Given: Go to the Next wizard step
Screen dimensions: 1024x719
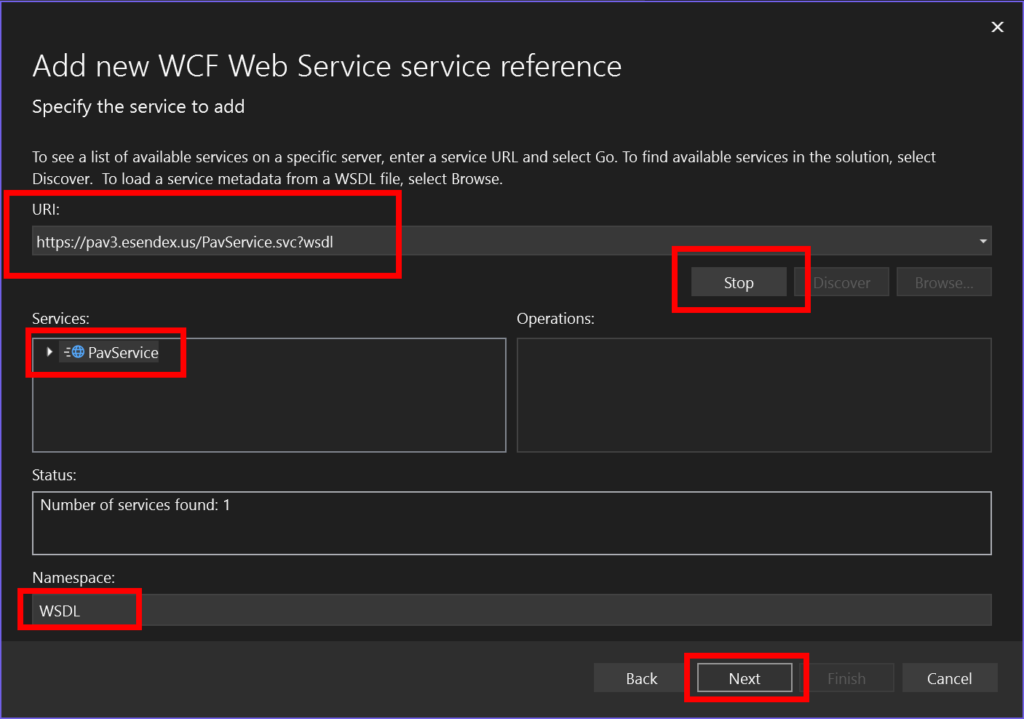Looking at the screenshot, I should [744, 678].
